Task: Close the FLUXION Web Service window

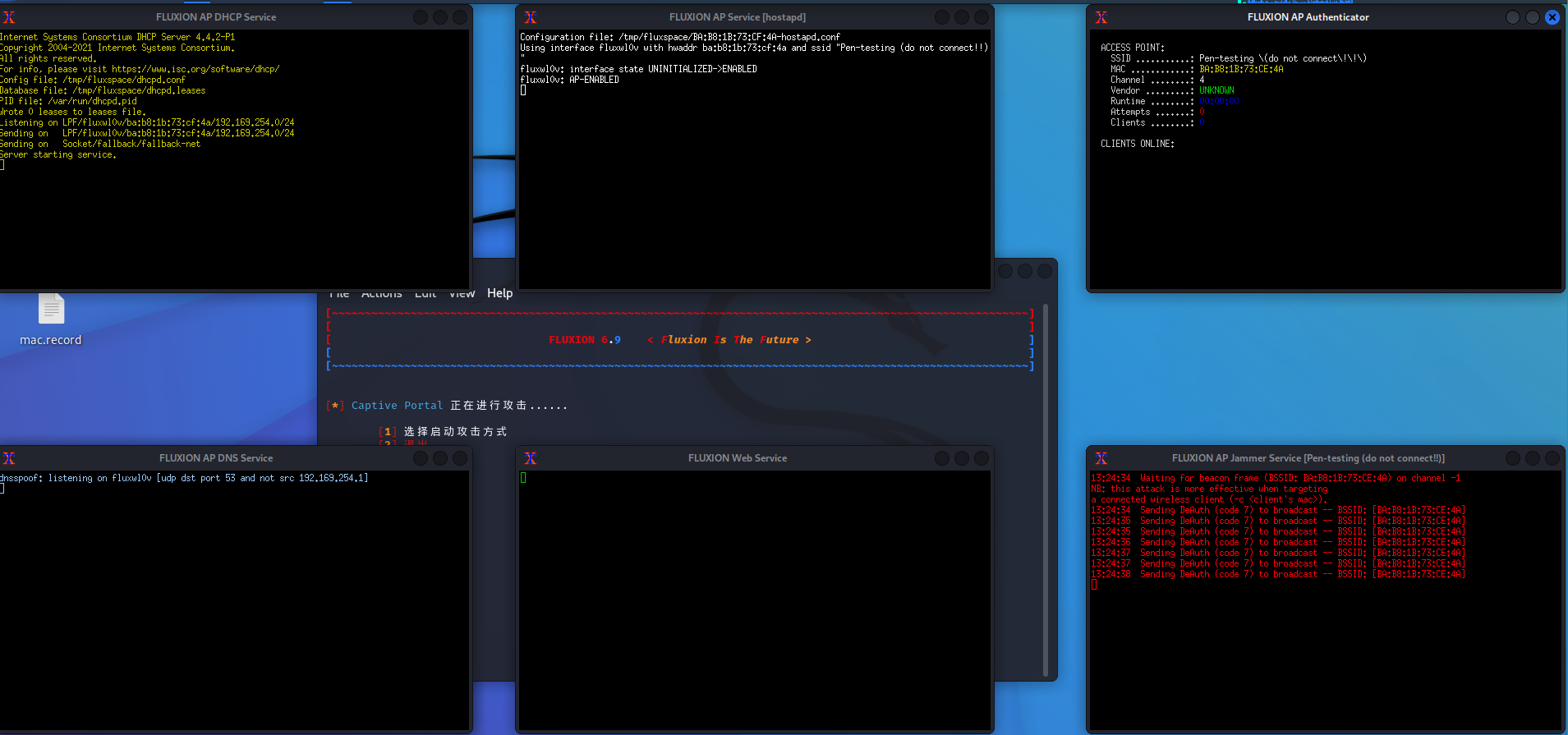Action: (982, 458)
